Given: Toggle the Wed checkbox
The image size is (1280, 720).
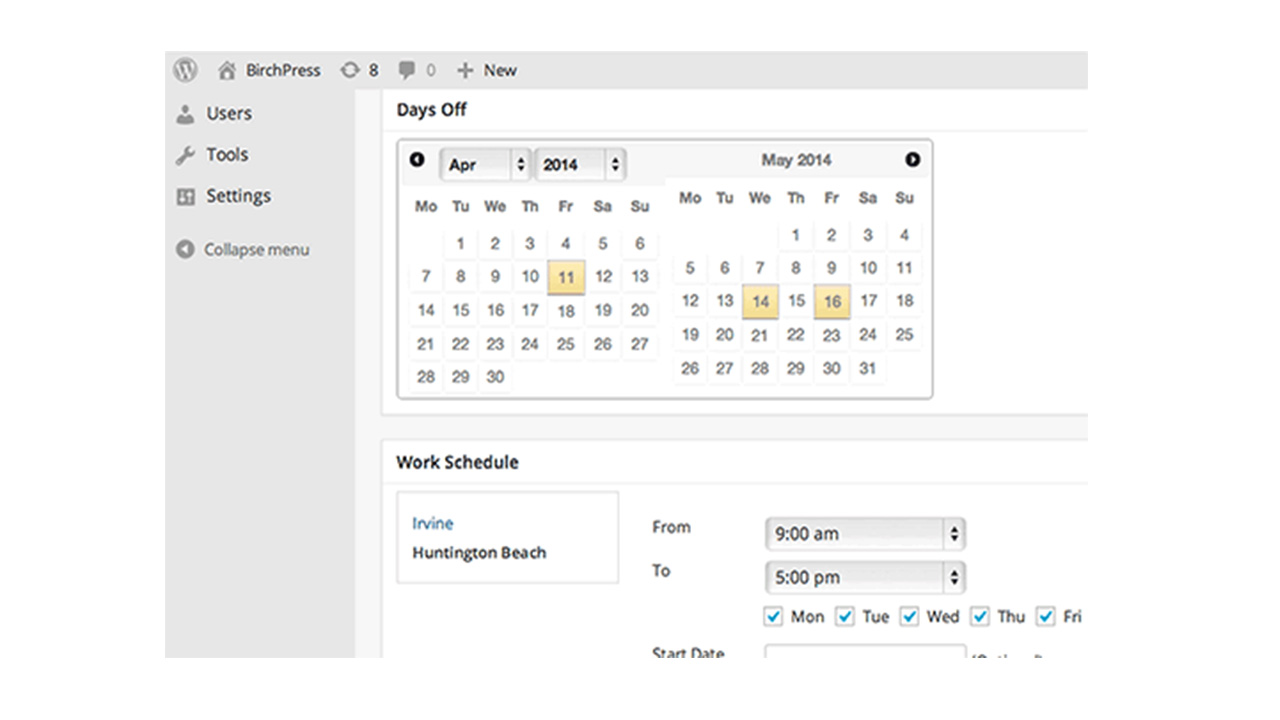Looking at the screenshot, I should click(x=909, y=616).
